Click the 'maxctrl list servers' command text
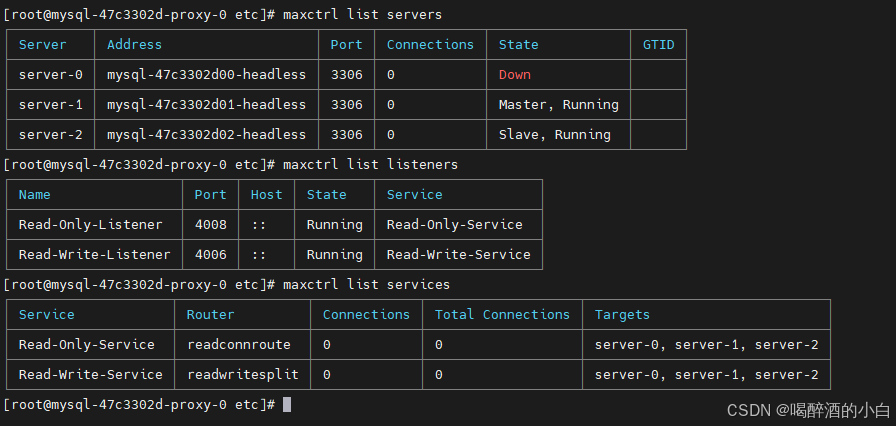The width and height of the screenshot is (896, 426). [x=362, y=15]
